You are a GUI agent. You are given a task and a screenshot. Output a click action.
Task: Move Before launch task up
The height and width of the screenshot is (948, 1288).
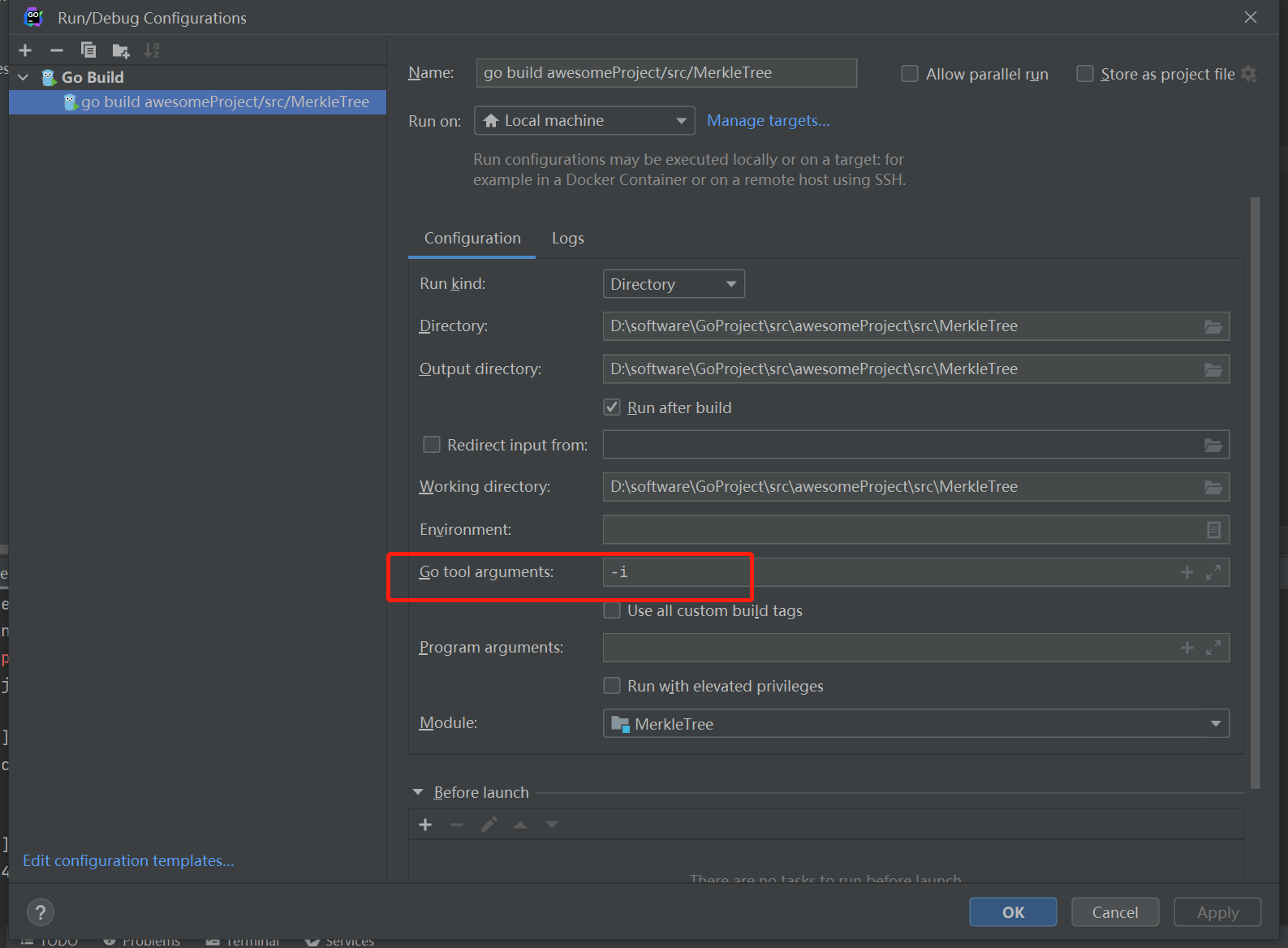[520, 825]
